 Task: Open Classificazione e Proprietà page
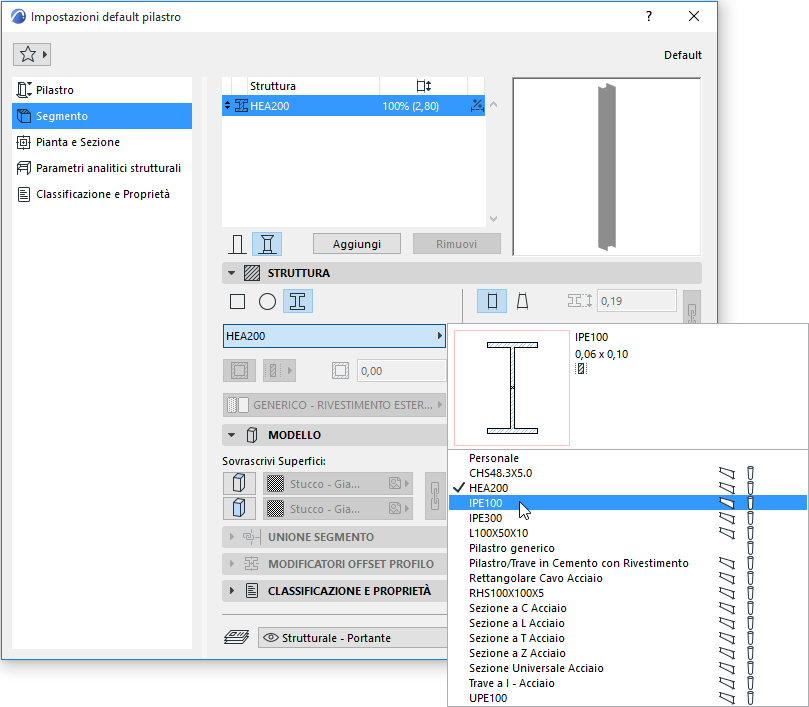tap(102, 194)
